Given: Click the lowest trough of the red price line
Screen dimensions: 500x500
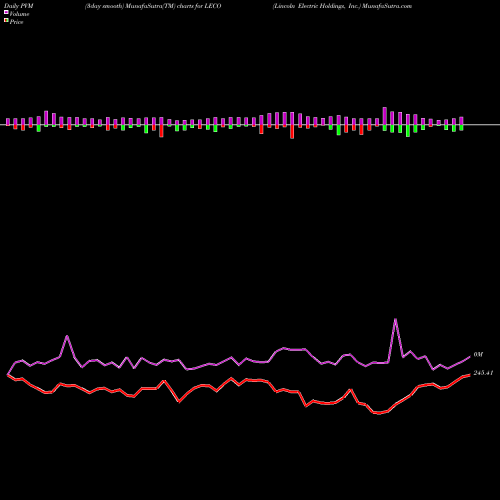Looking at the screenshot, I should tap(378, 413).
